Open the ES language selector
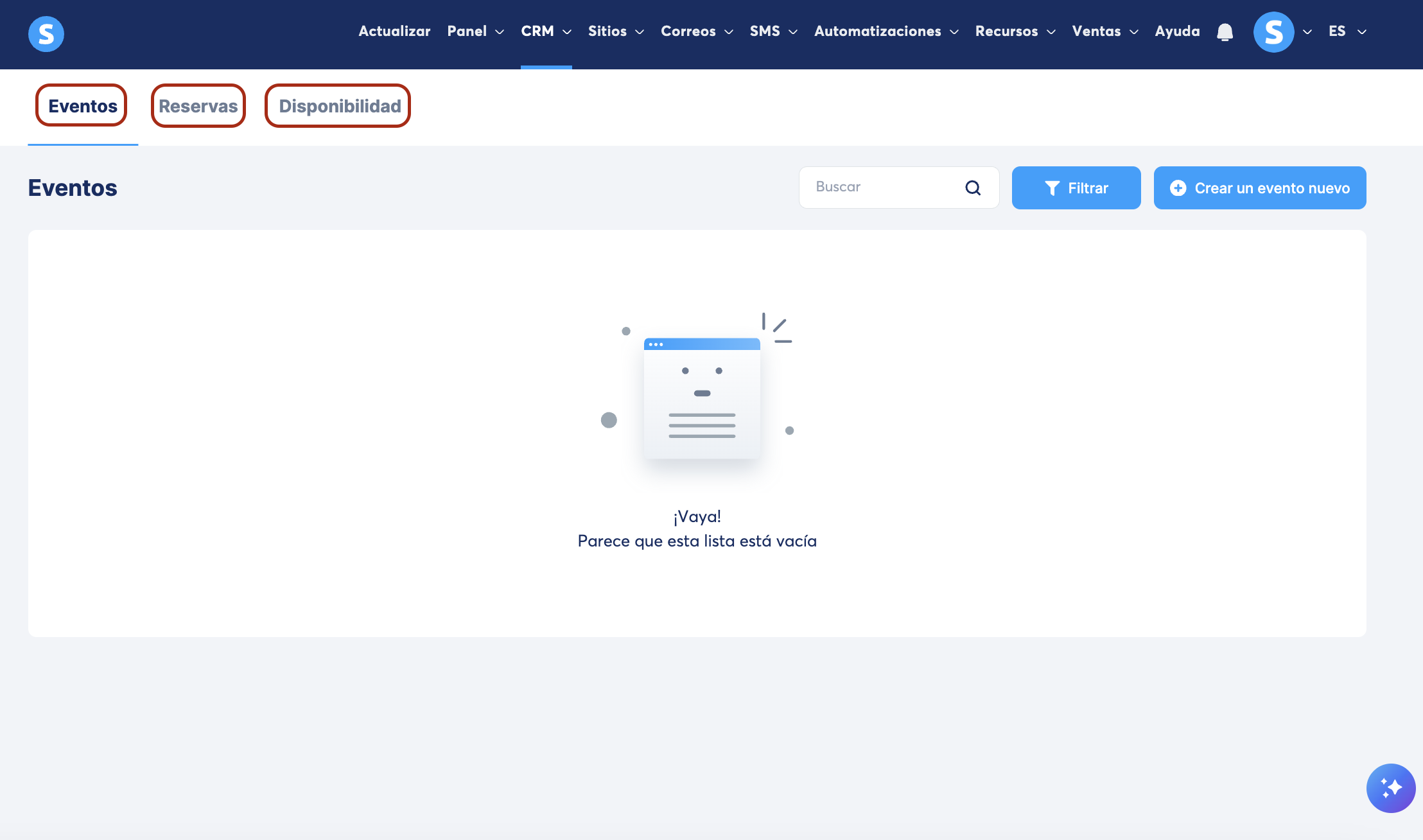The height and width of the screenshot is (840, 1423). pyautogui.click(x=1347, y=31)
